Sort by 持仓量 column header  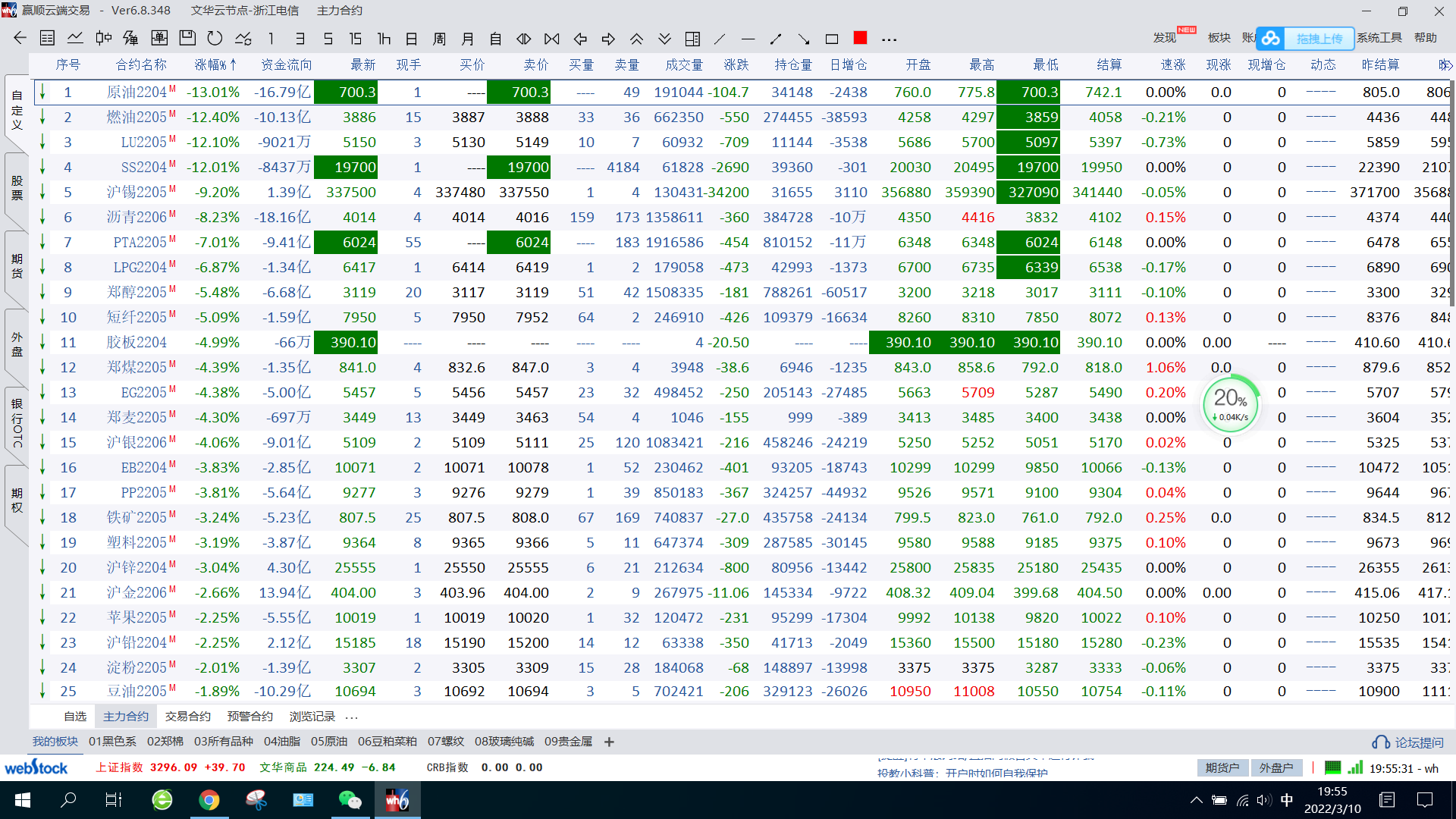[793, 64]
